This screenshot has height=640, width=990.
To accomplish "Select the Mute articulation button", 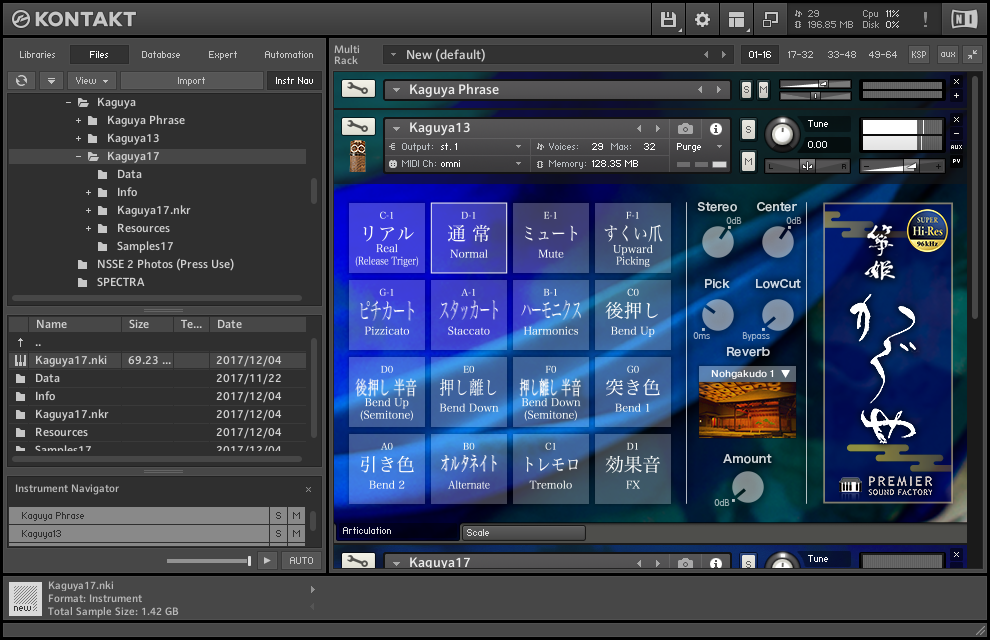I will pos(551,237).
